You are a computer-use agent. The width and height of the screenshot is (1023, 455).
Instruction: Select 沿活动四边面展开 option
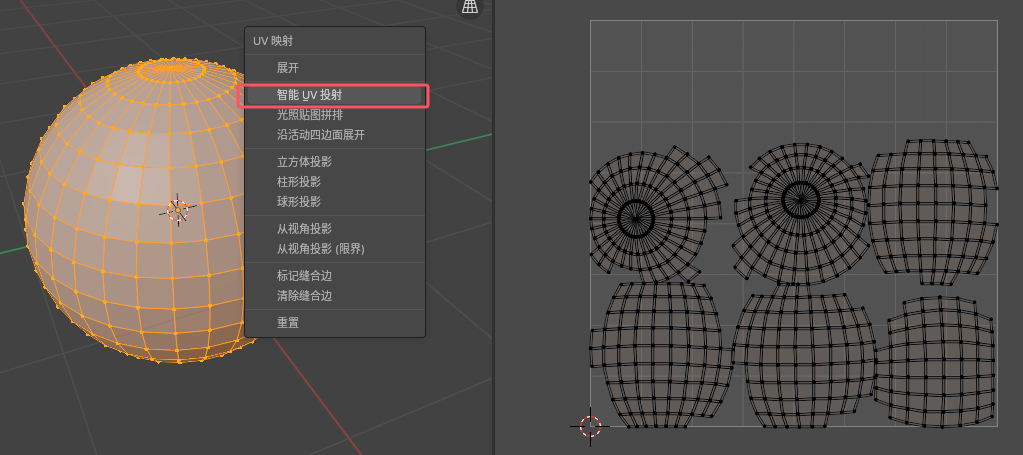click(320, 135)
